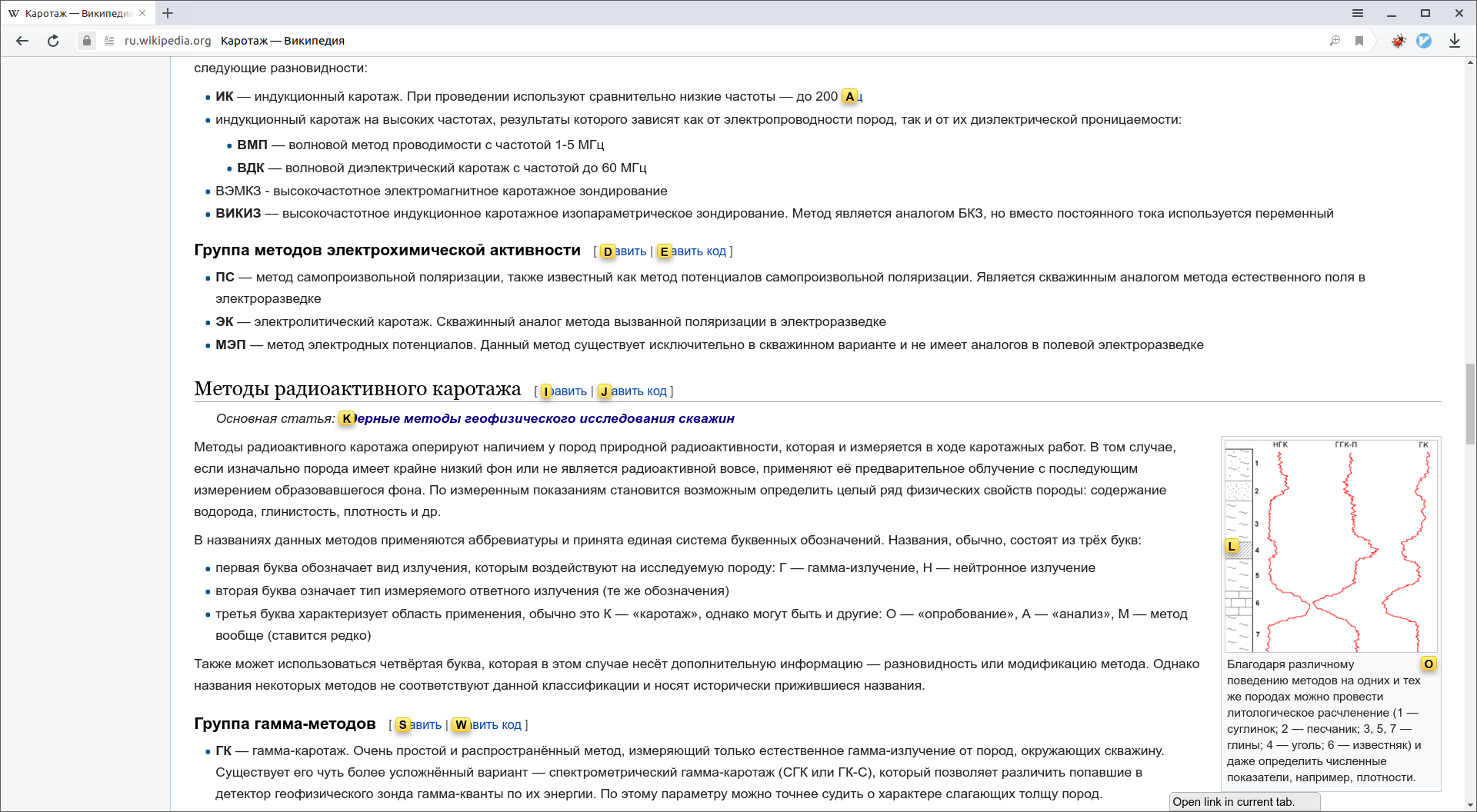Screen dimensions: 1477x812
Task: Click the zoom magnifier icon in address bar
Action: [1335, 41]
